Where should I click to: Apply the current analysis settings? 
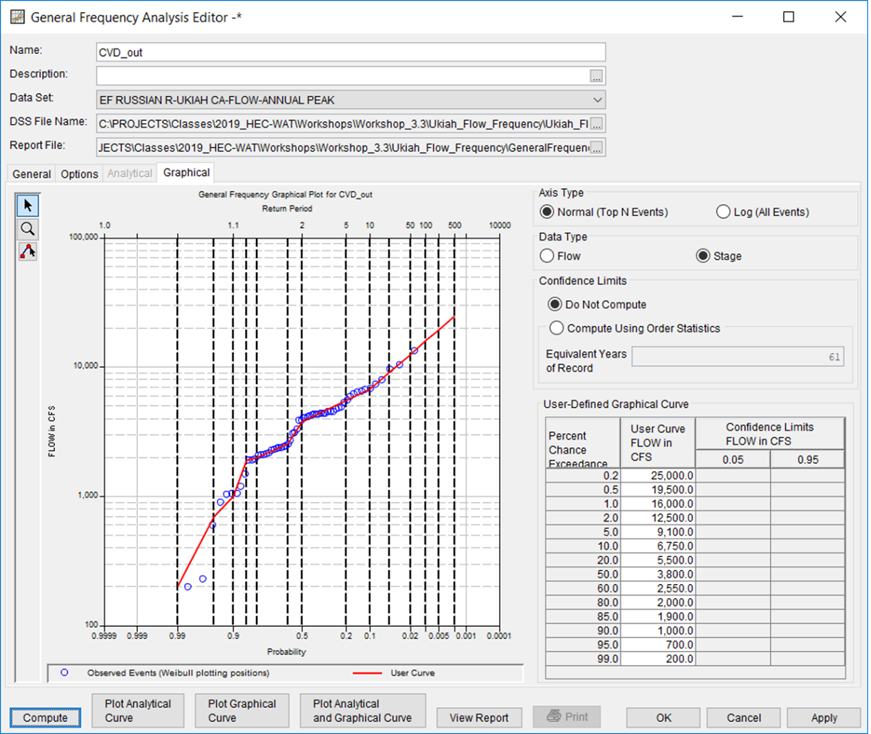pos(823,717)
